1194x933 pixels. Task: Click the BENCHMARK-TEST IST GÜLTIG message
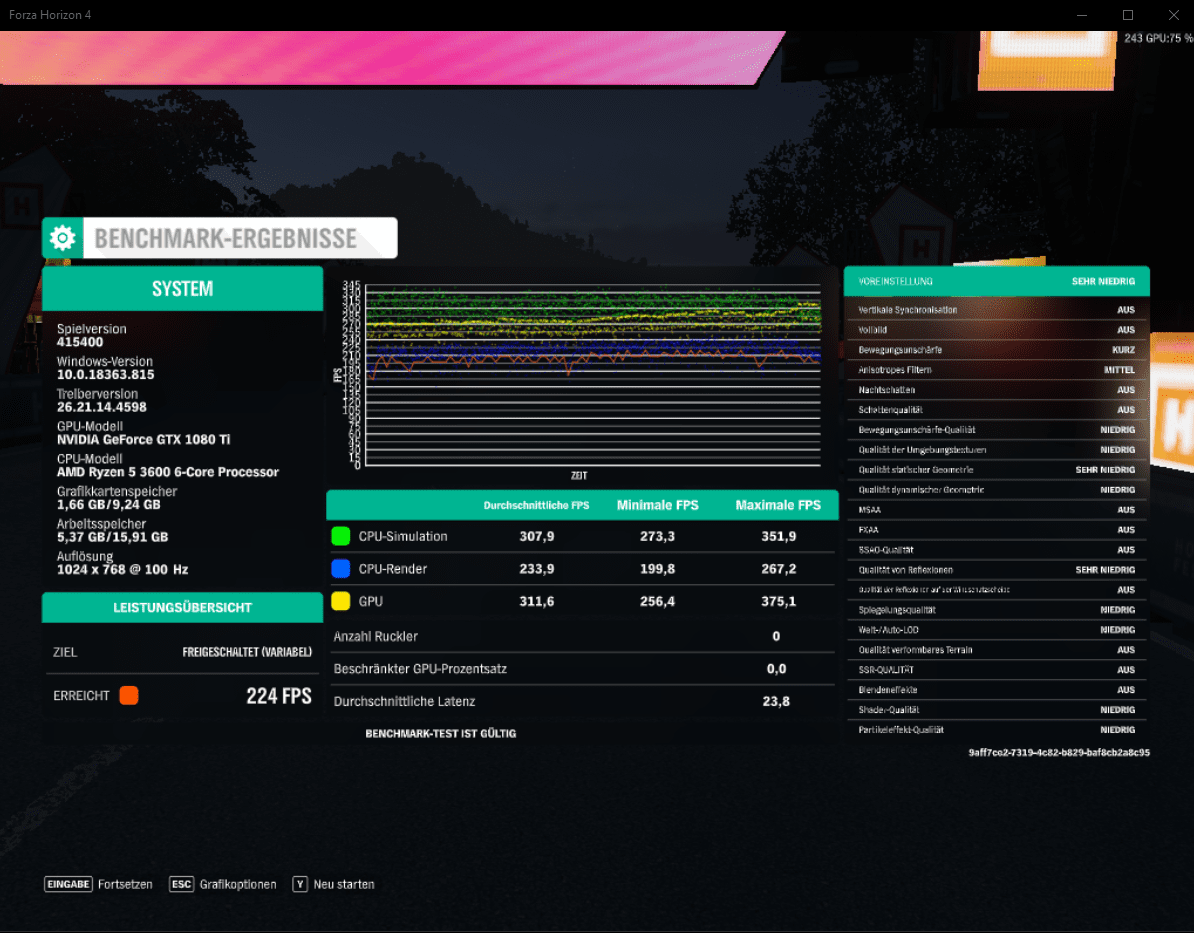[x=440, y=733]
